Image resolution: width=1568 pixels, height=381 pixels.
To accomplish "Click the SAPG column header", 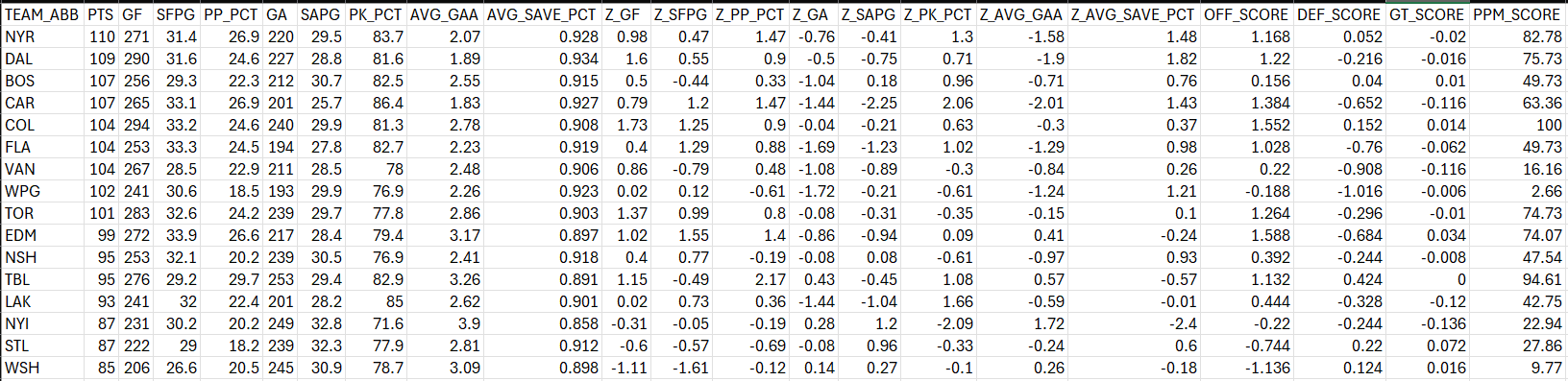I will click(321, 14).
